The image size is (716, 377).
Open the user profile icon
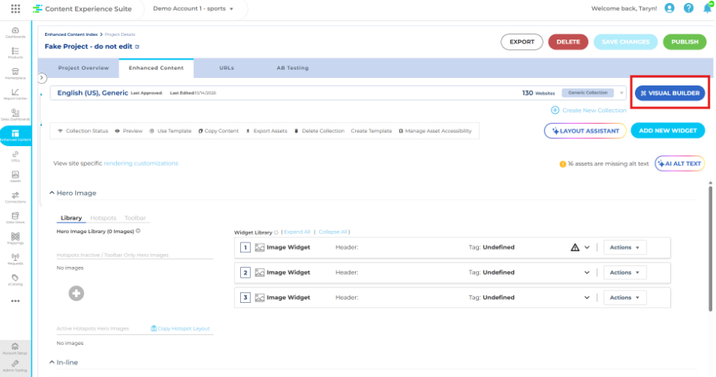669,8
